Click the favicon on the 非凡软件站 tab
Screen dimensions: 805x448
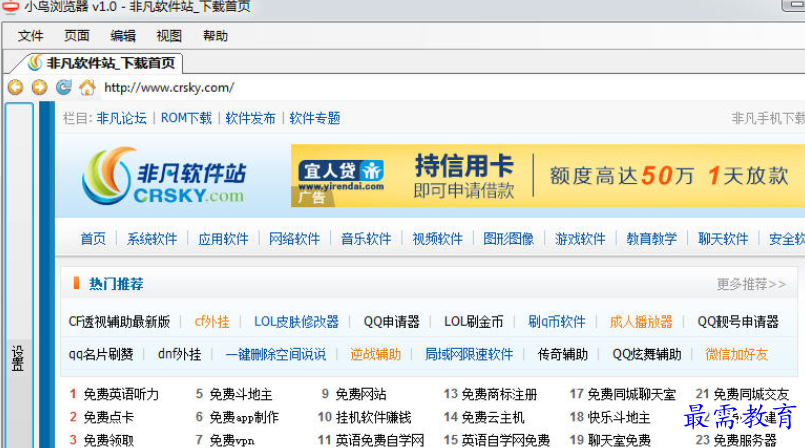click(x=35, y=63)
